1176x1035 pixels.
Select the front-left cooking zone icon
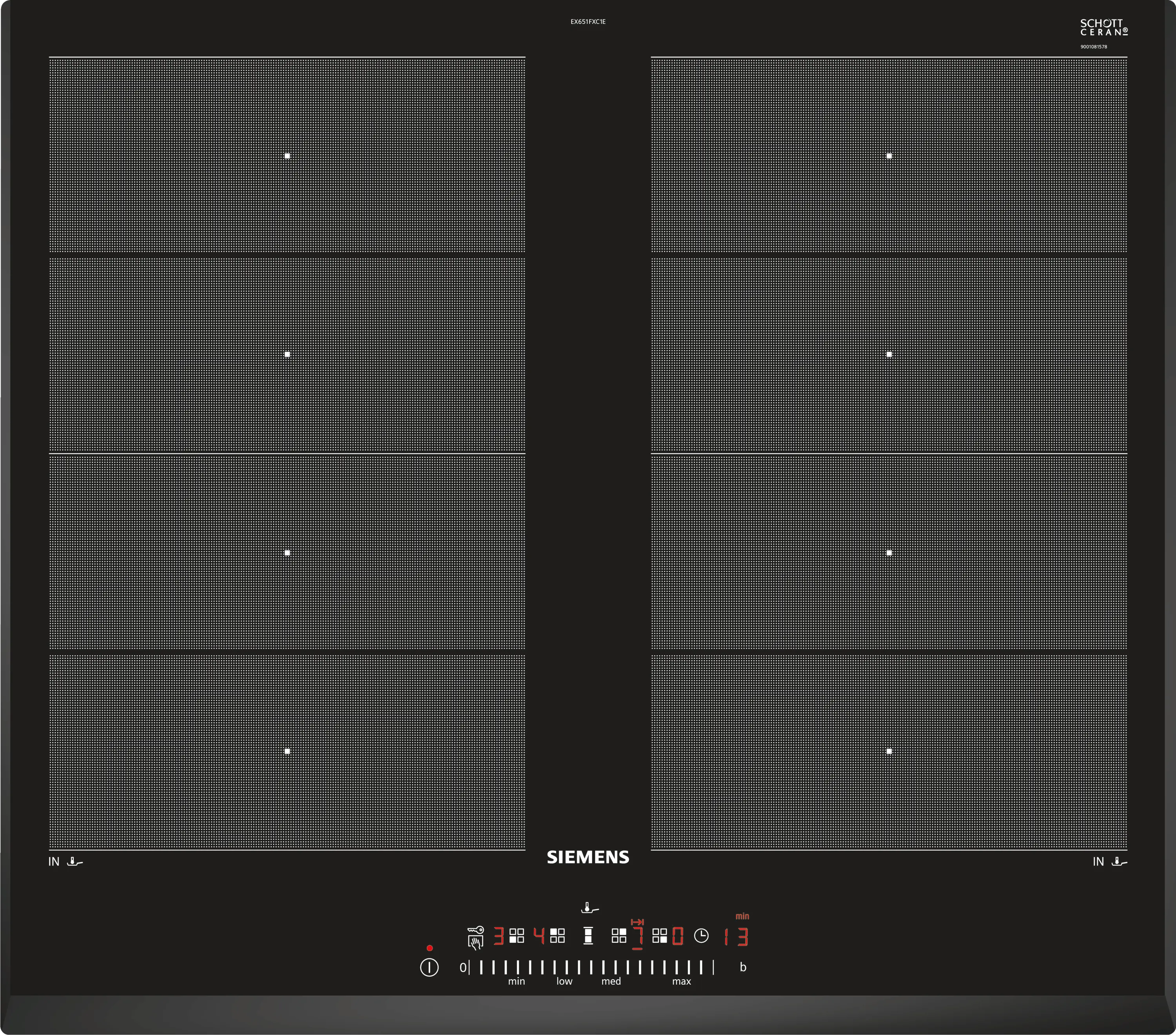click(x=517, y=935)
